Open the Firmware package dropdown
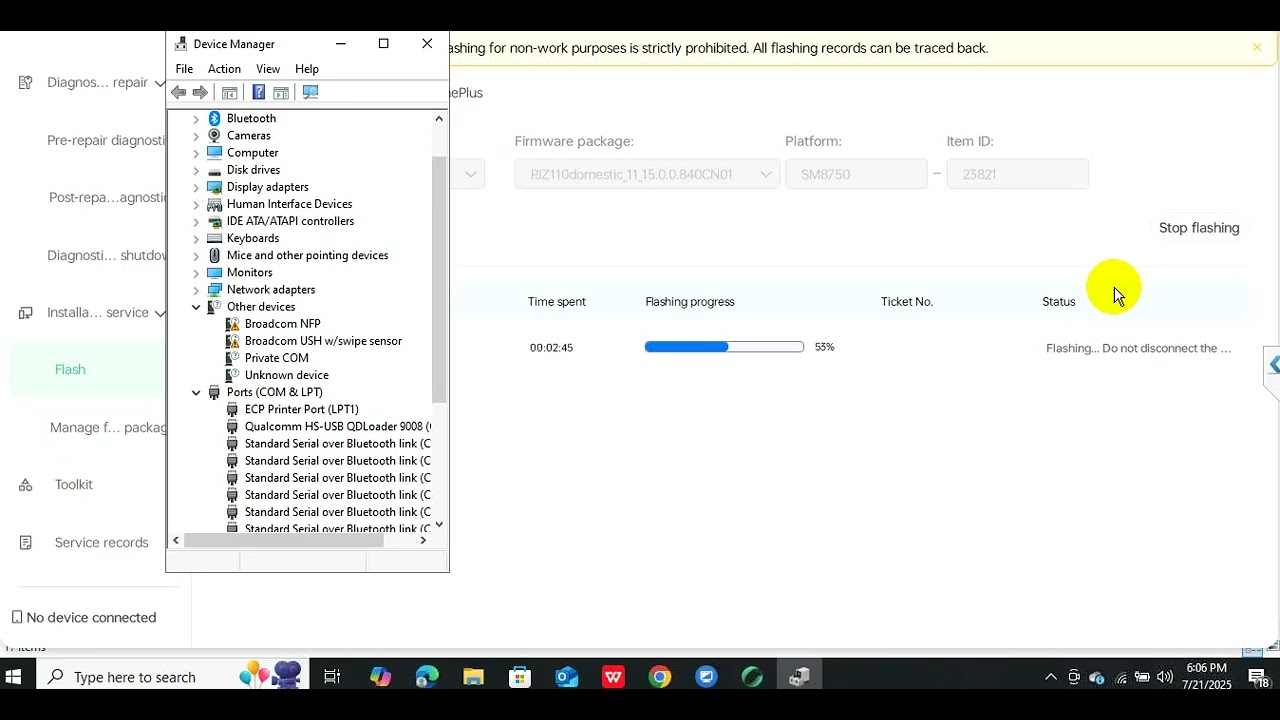Image resolution: width=1280 pixels, height=720 pixels. point(647,174)
